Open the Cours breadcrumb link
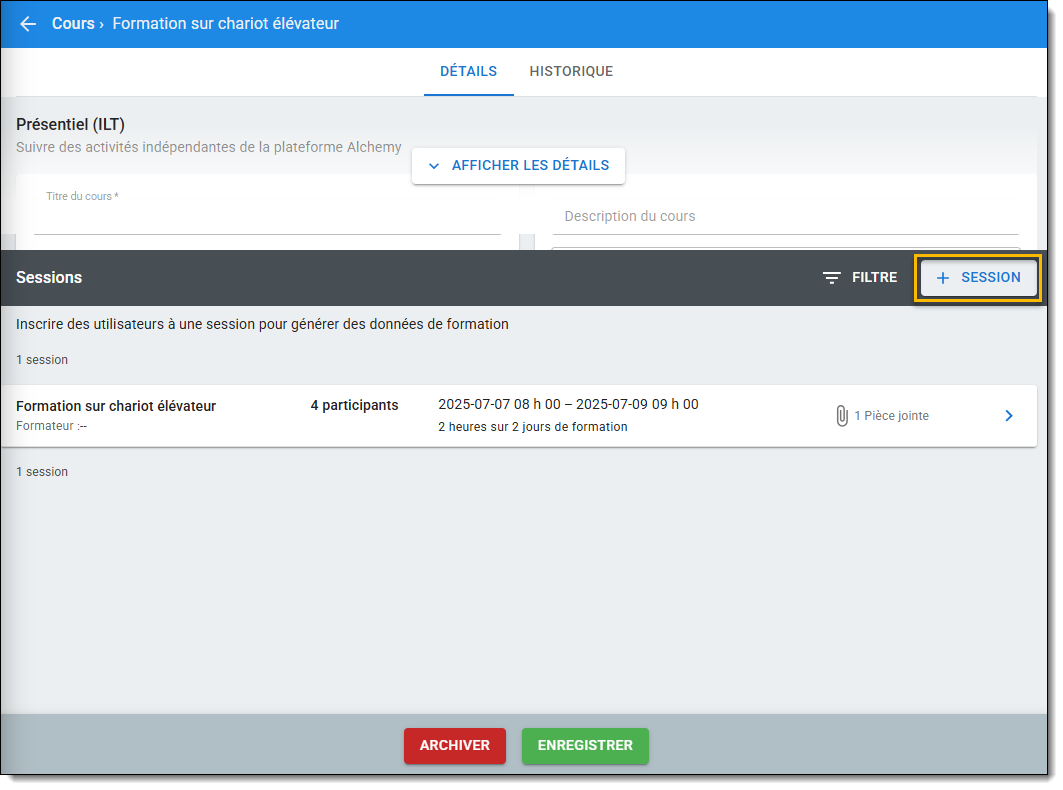Viewport: 1063px width, 790px height. (73, 24)
